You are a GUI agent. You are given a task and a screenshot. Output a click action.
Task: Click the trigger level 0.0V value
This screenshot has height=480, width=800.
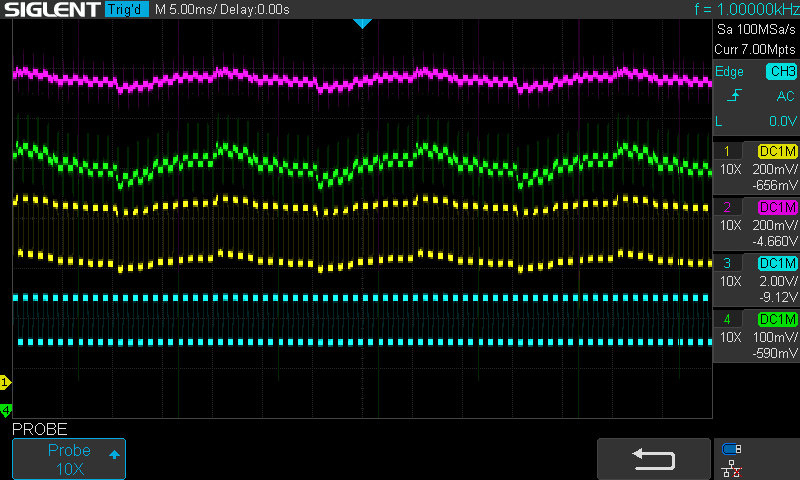[x=783, y=121]
